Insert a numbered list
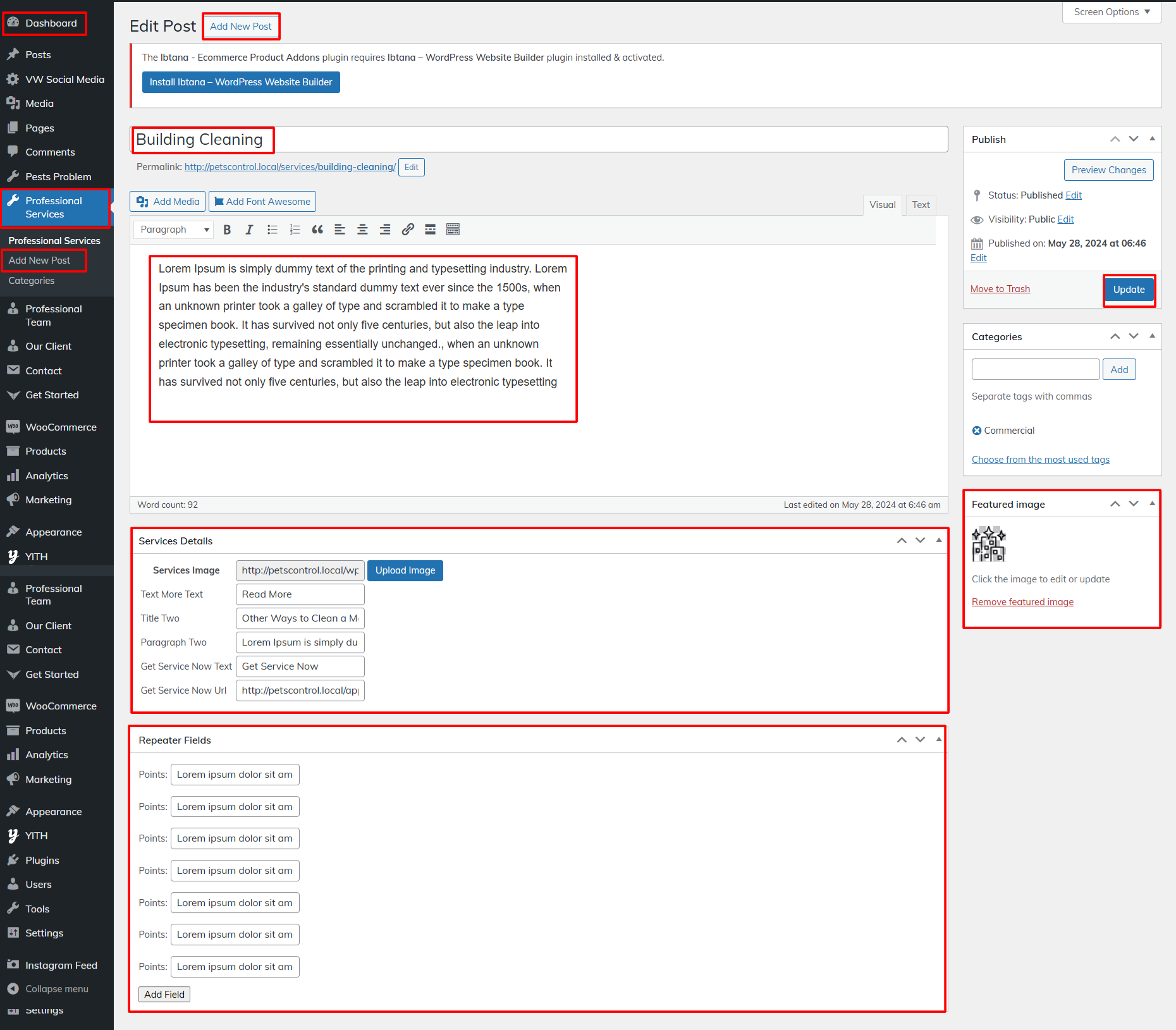 pyautogui.click(x=295, y=230)
